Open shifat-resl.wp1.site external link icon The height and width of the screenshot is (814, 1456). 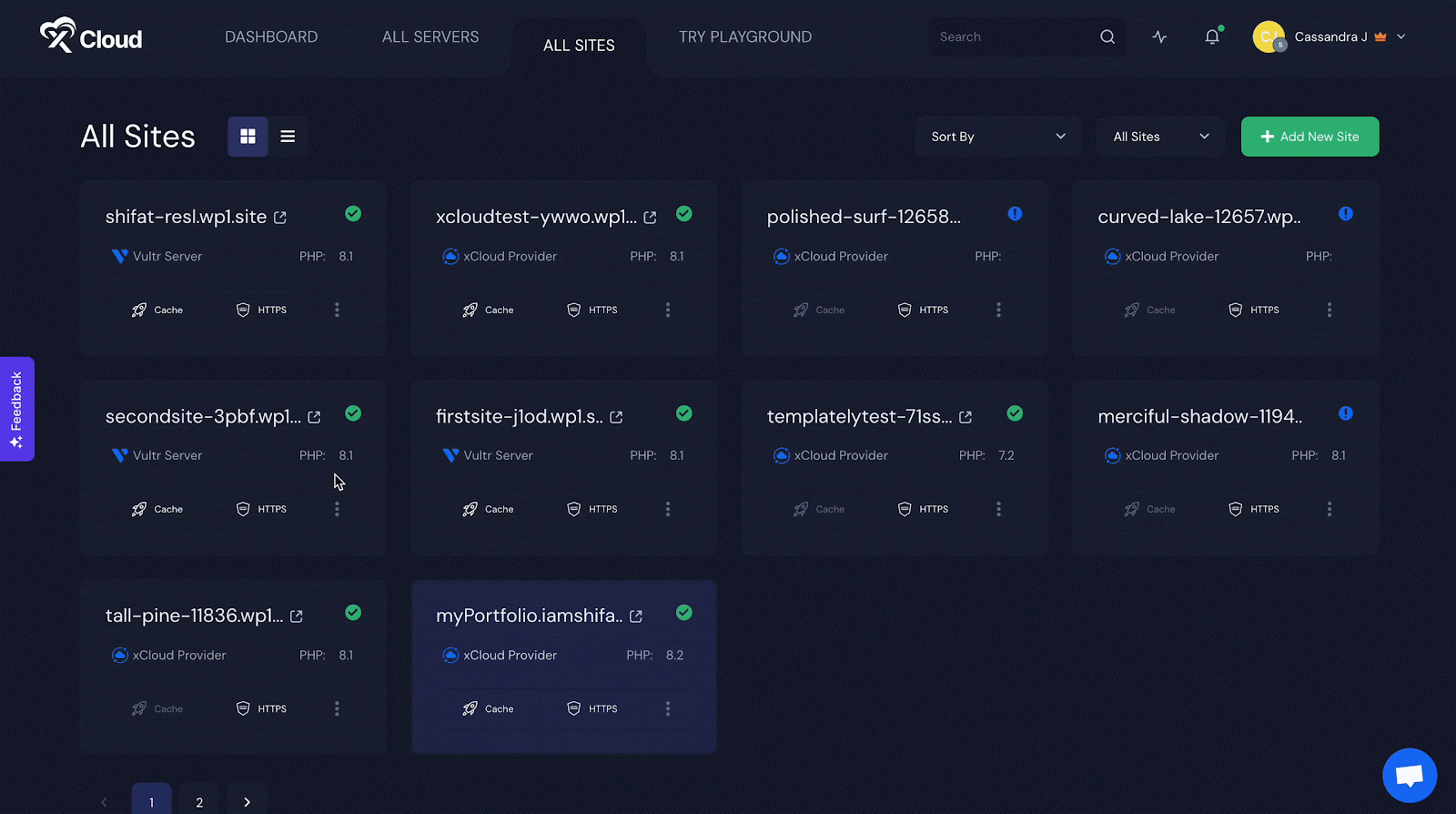point(280,218)
